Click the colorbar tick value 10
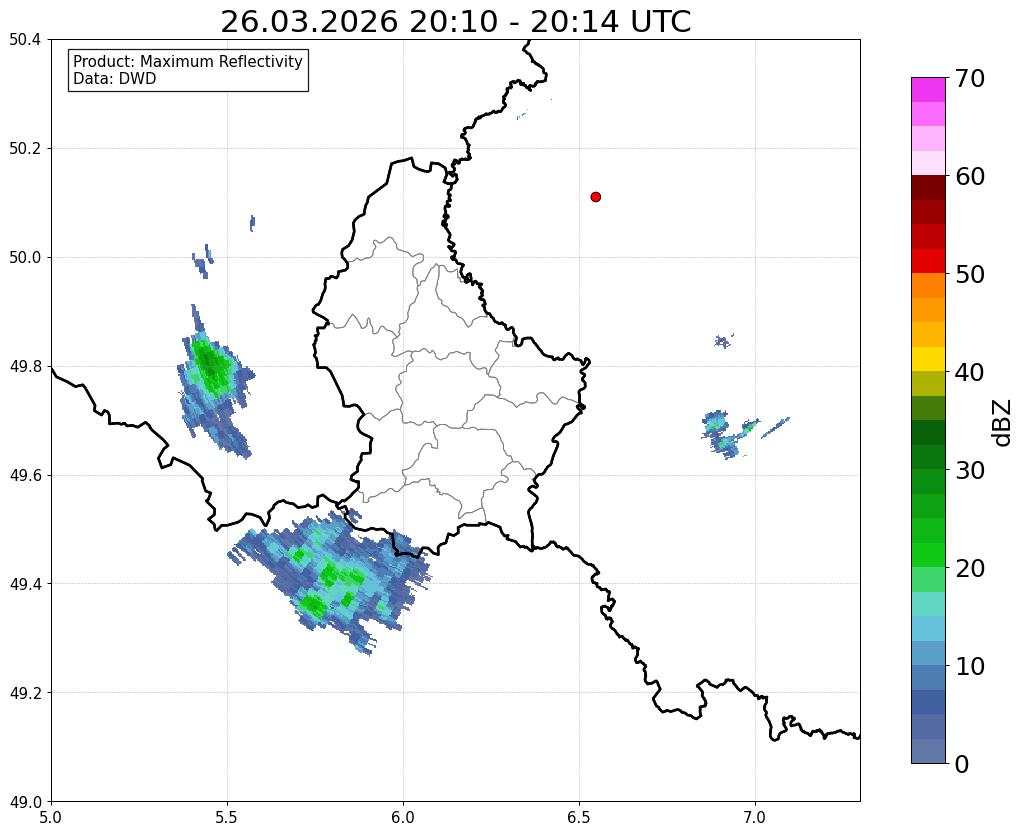This screenshot has width=1023, height=834. click(970, 666)
